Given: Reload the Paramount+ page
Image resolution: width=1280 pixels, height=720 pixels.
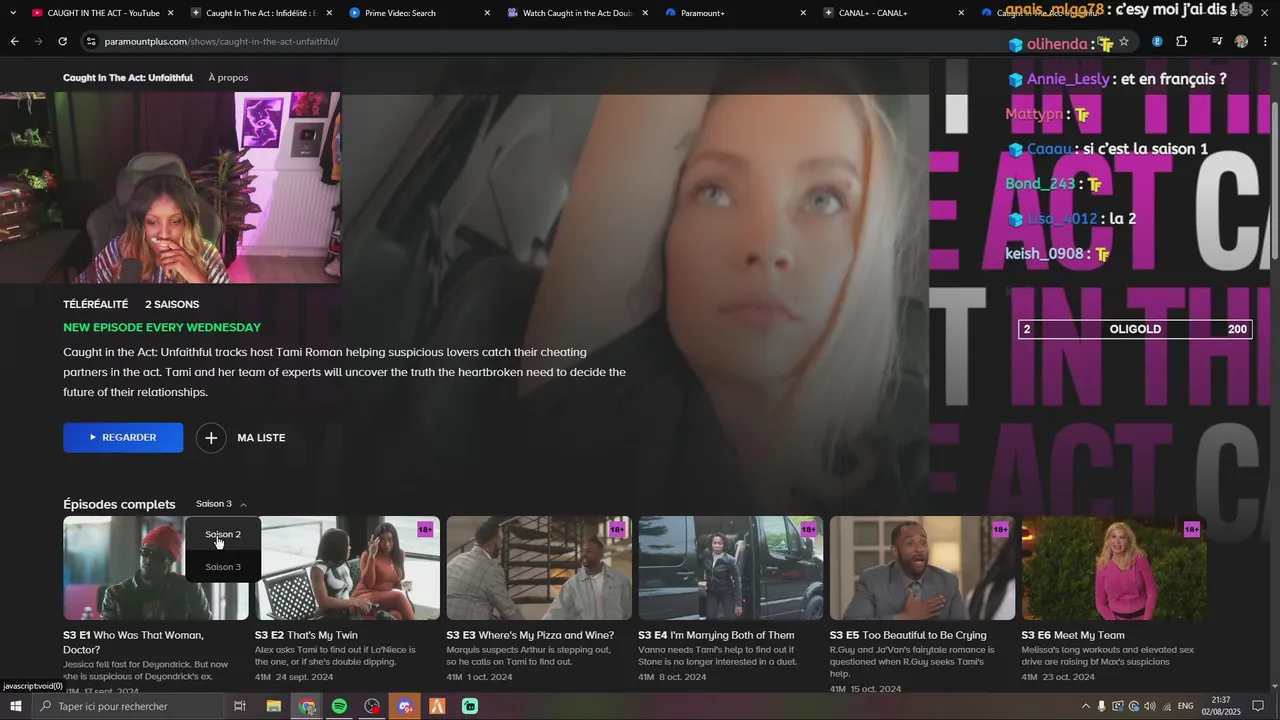Looking at the screenshot, I should pos(62,41).
